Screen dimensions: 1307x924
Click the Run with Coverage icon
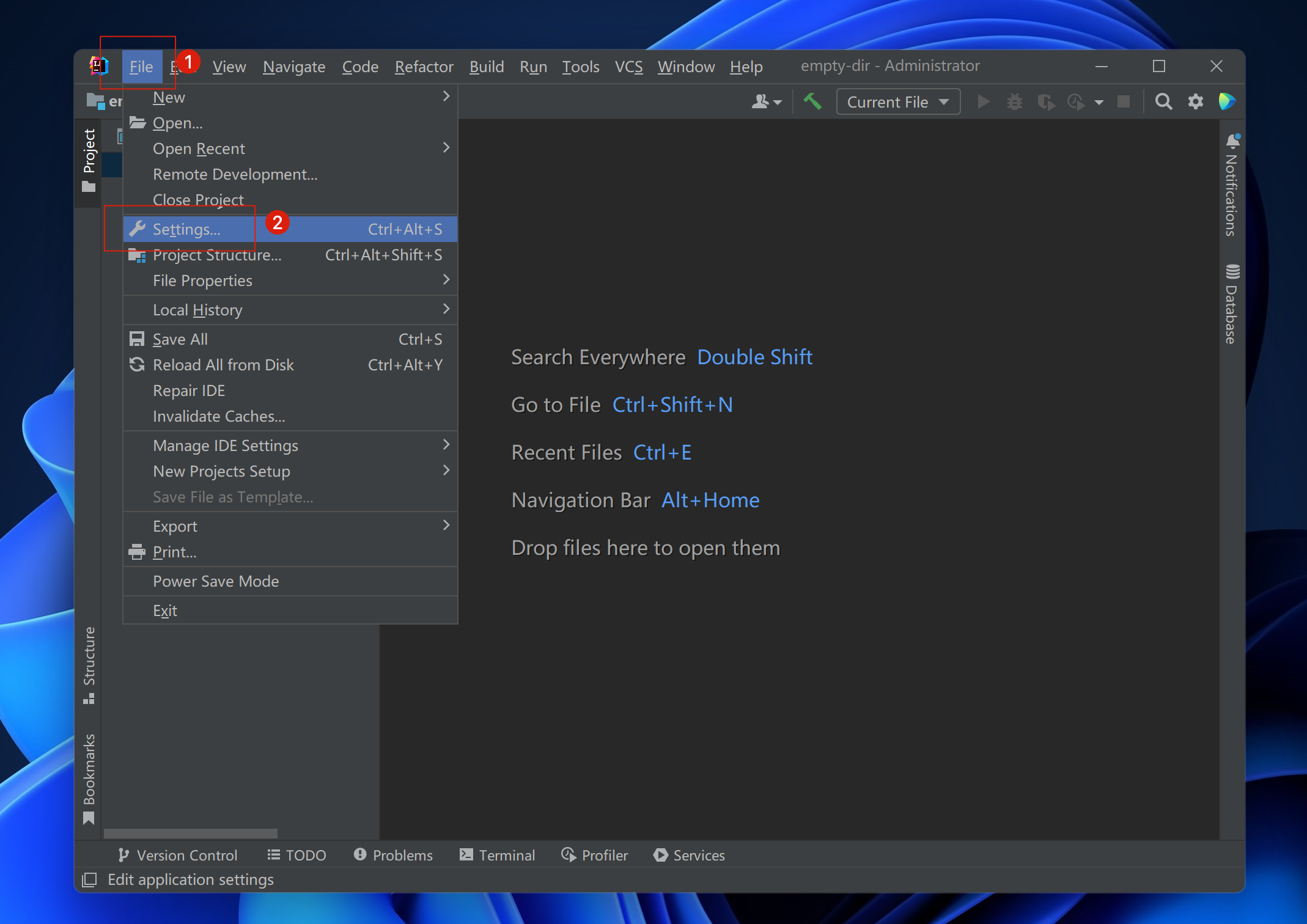[1046, 101]
